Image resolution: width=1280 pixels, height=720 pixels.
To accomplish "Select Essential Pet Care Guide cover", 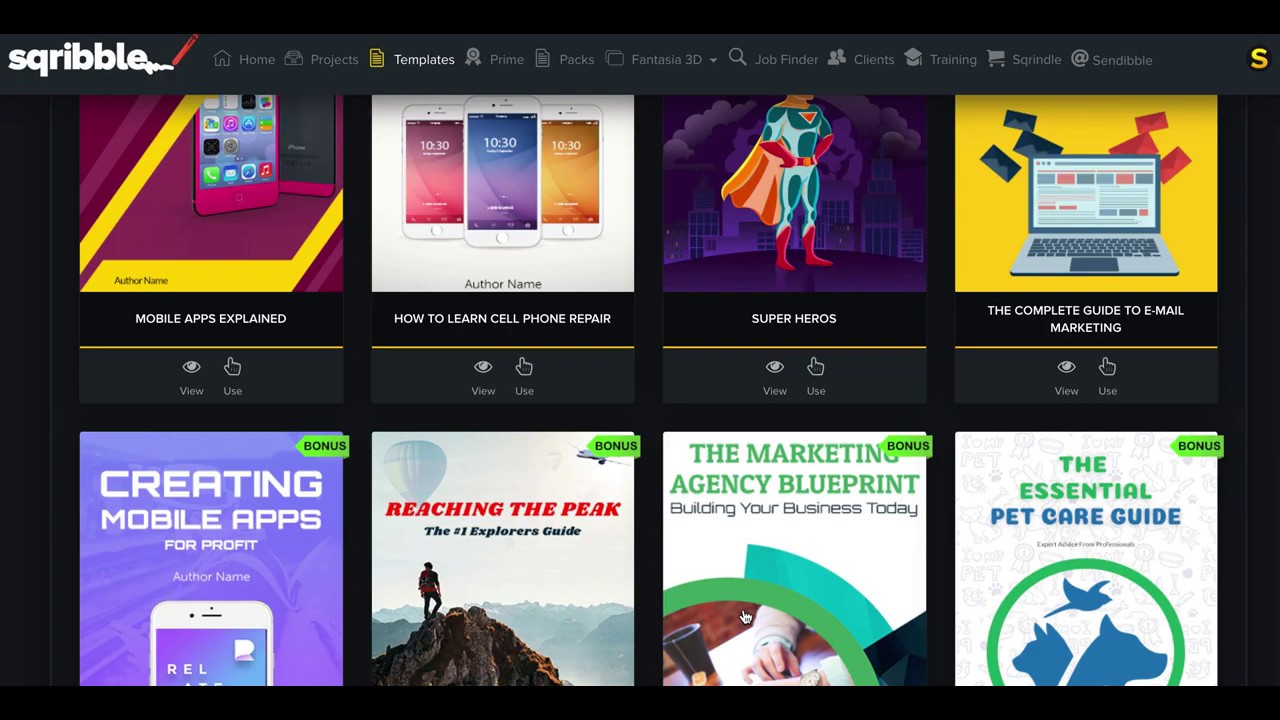I will click(1086, 559).
